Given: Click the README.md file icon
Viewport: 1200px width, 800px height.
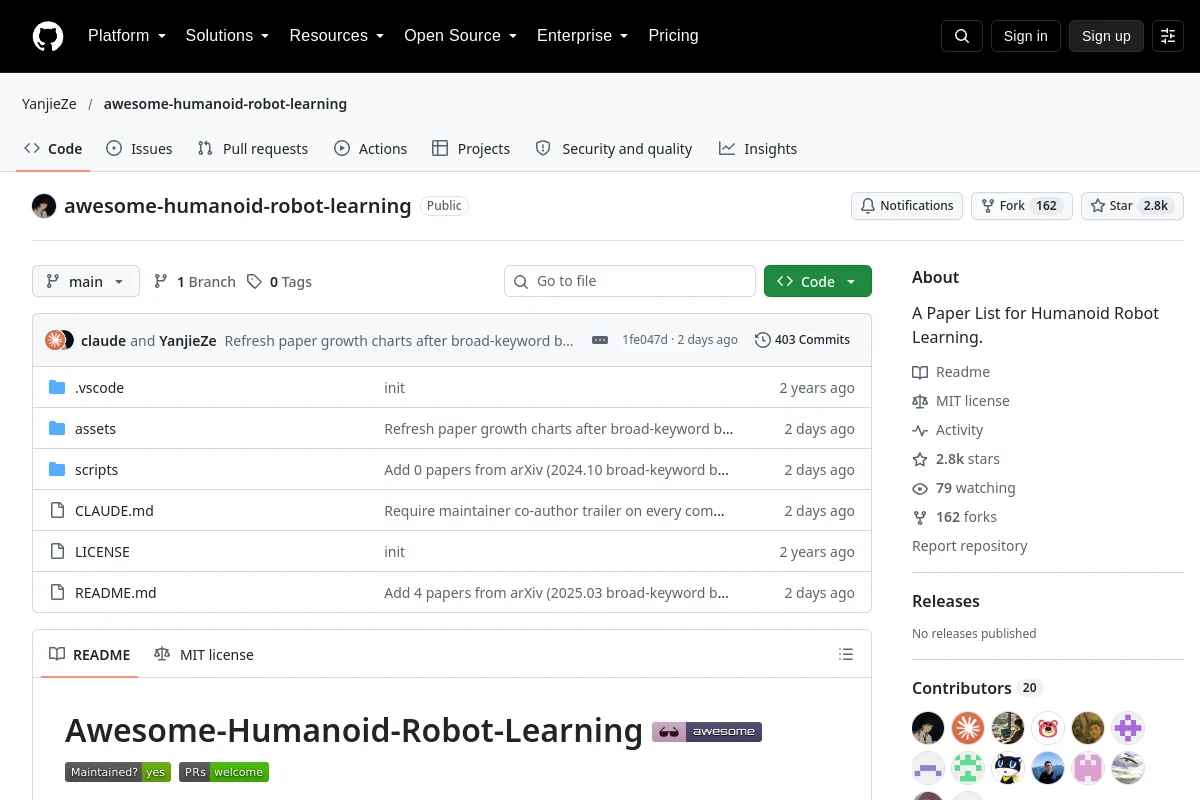Looking at the screenshot, I should pos(57,593).
